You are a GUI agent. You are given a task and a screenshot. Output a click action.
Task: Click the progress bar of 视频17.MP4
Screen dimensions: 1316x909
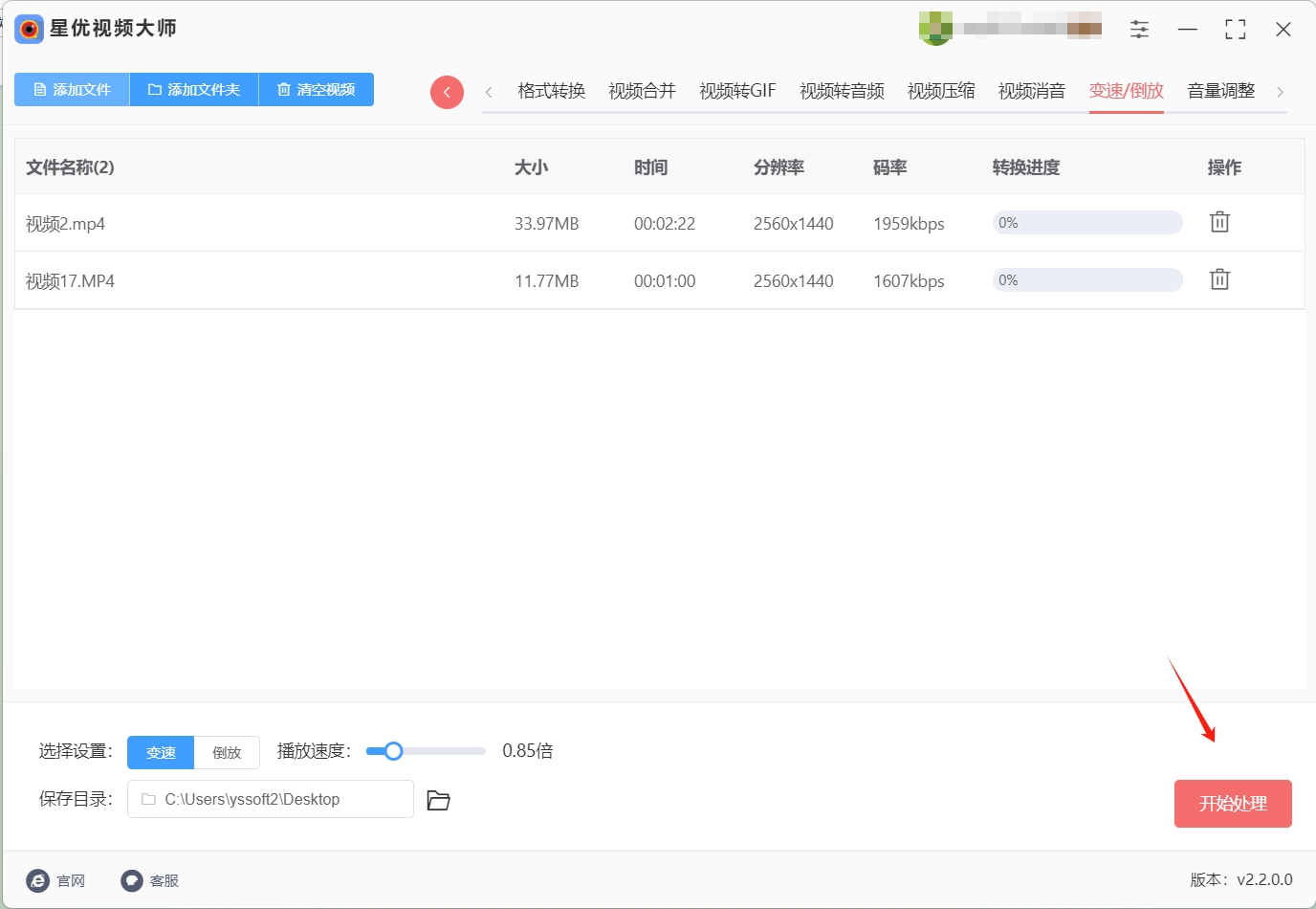pyautogui.click(x=1087, y=280)
